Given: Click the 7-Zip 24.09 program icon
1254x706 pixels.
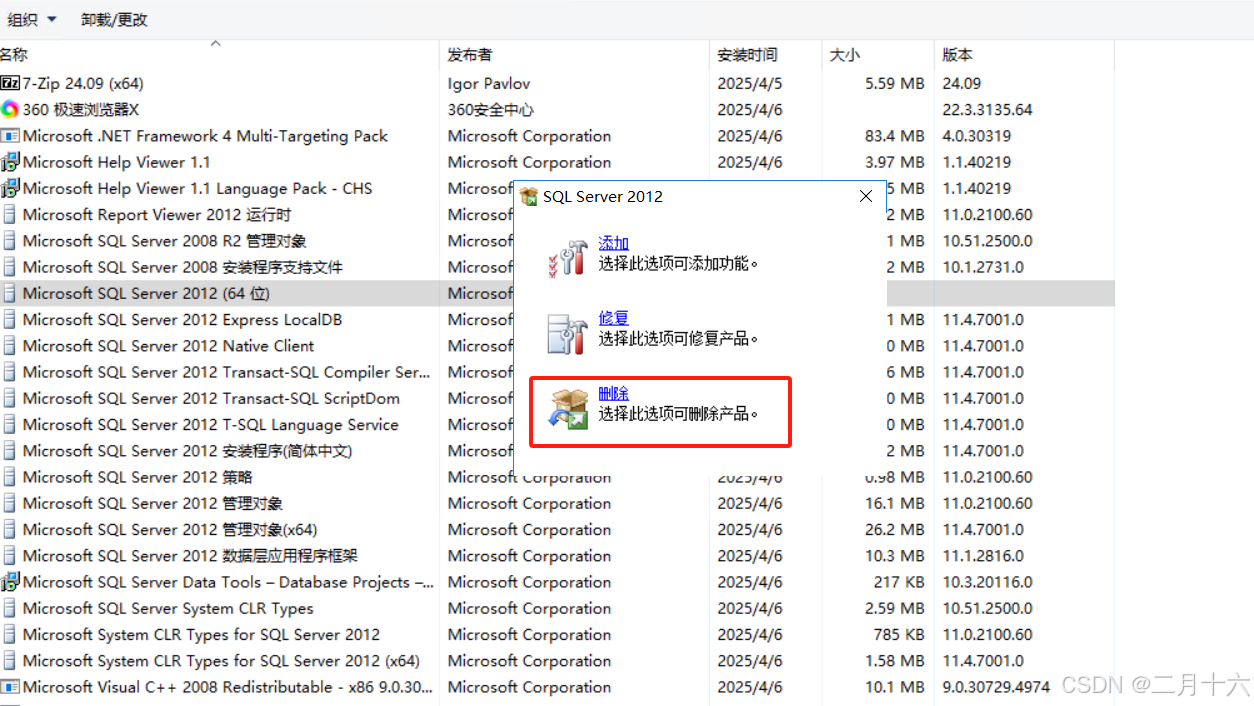Looking at the screenshot, I should [x=10, y=83].
